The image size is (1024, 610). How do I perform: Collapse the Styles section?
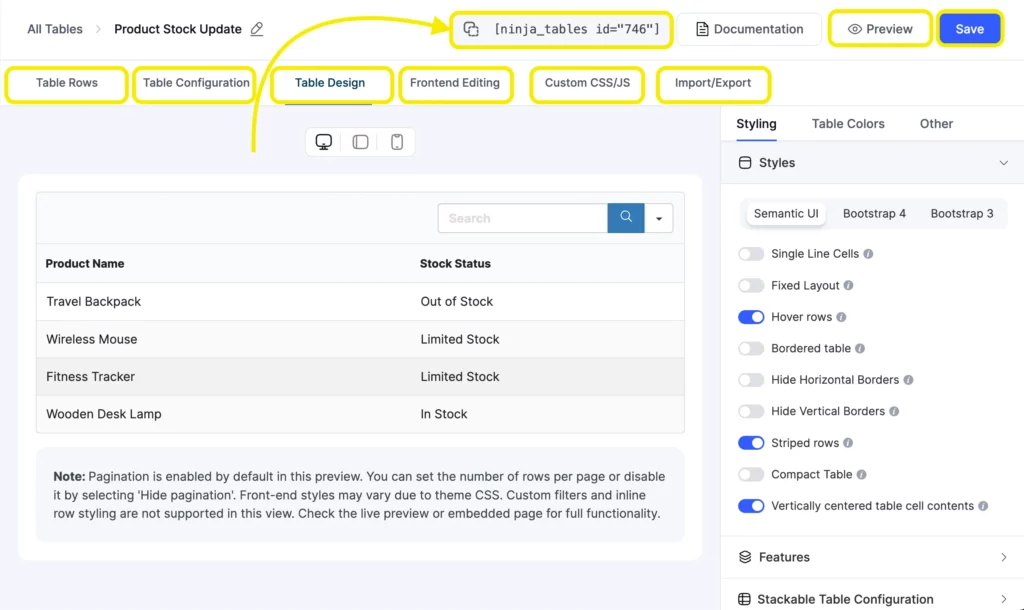[x=1003, y=163]
